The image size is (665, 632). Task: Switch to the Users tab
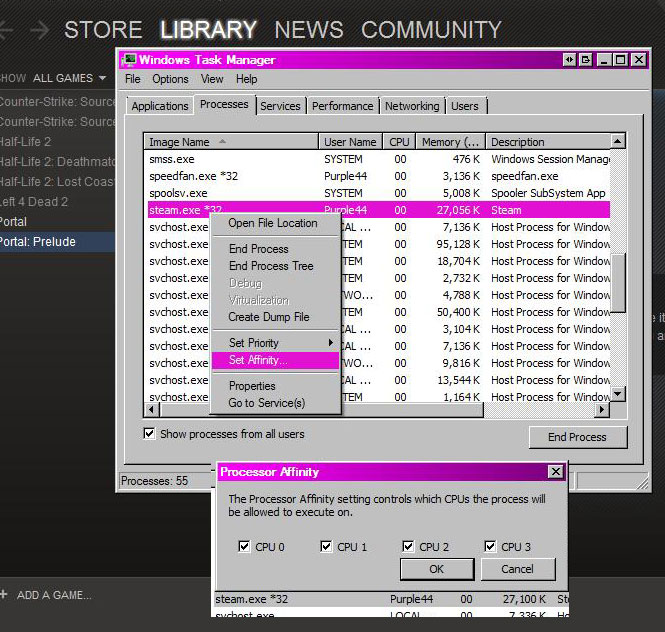click(465, 106)
